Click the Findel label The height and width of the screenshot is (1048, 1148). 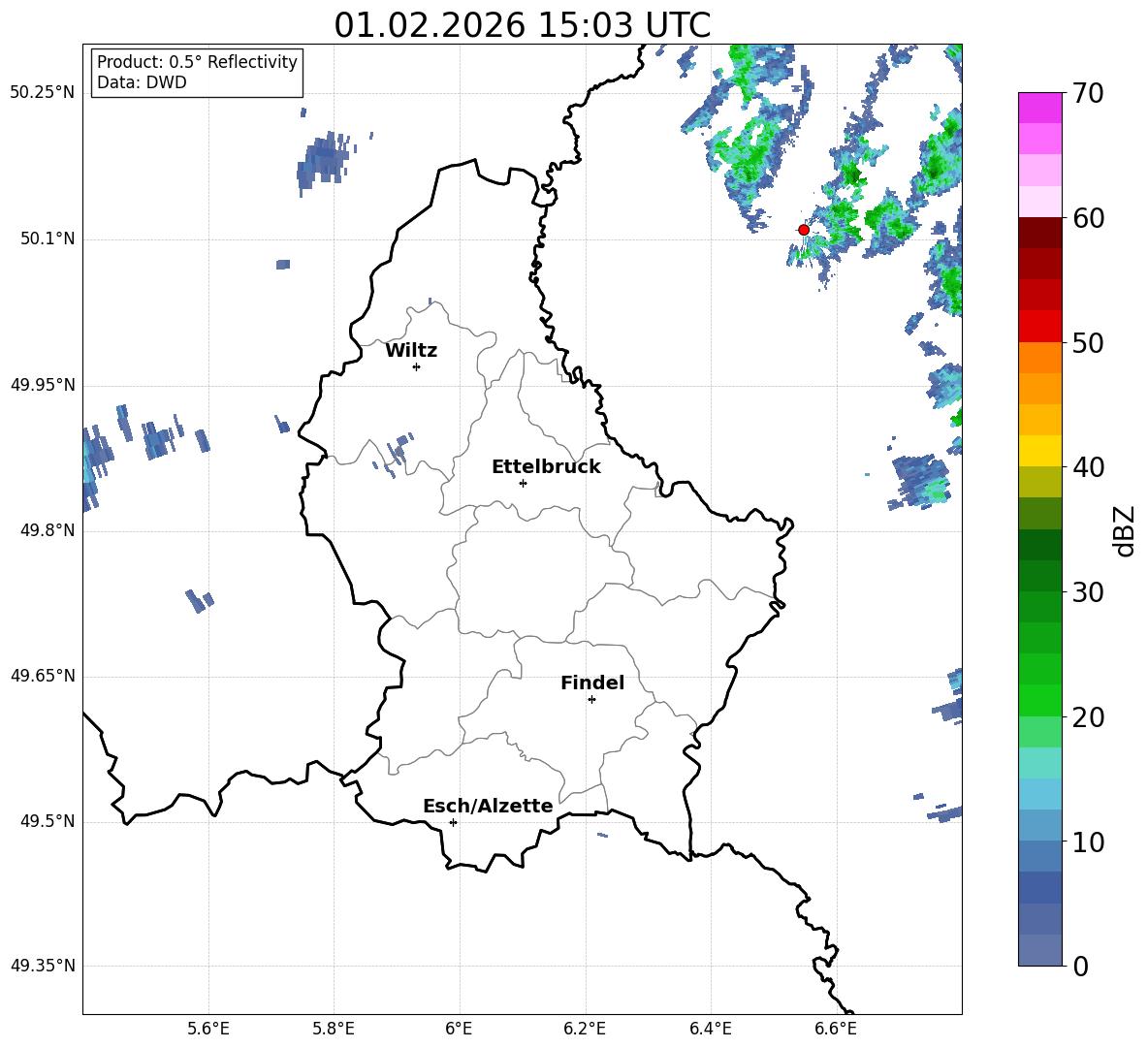592,683
